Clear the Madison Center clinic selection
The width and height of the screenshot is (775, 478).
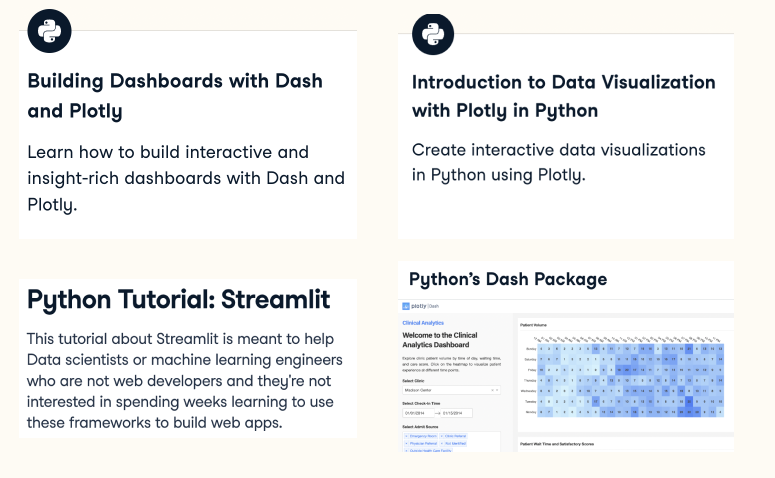click(x=492, y=390)
